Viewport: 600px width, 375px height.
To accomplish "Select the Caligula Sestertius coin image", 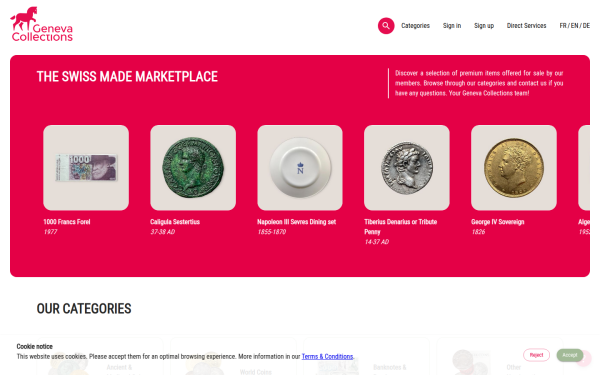I will (x=193, y=168).
